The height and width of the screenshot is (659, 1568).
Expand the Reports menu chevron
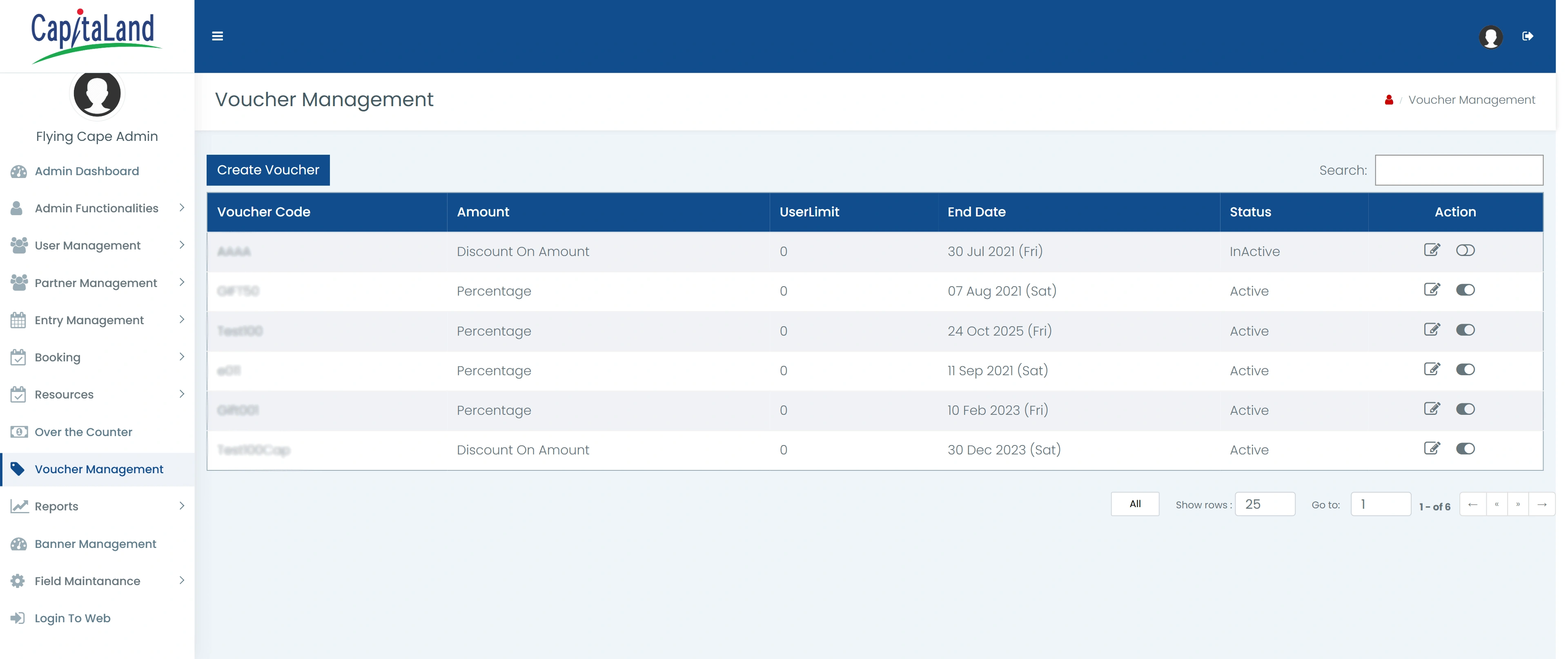coord(181,505)
